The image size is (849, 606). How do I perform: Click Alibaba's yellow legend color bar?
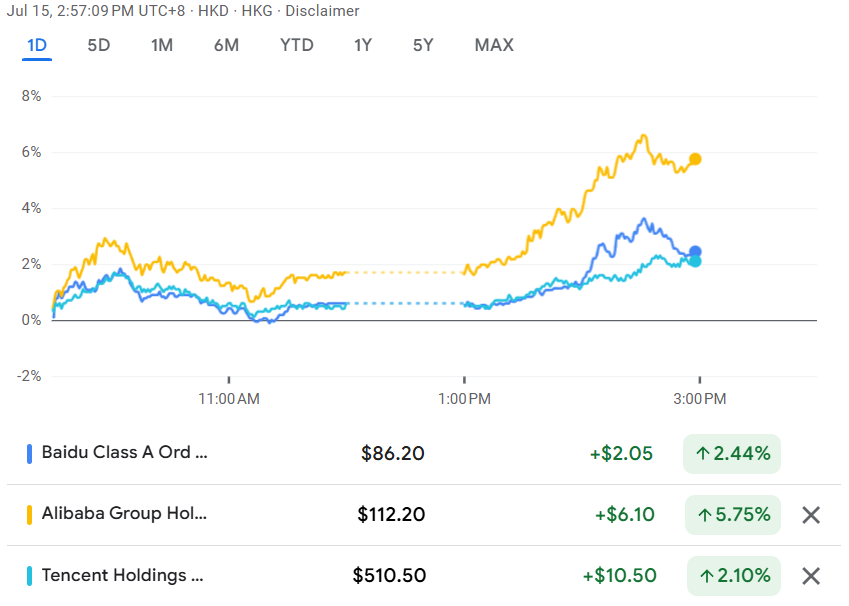tap(30, 514)
